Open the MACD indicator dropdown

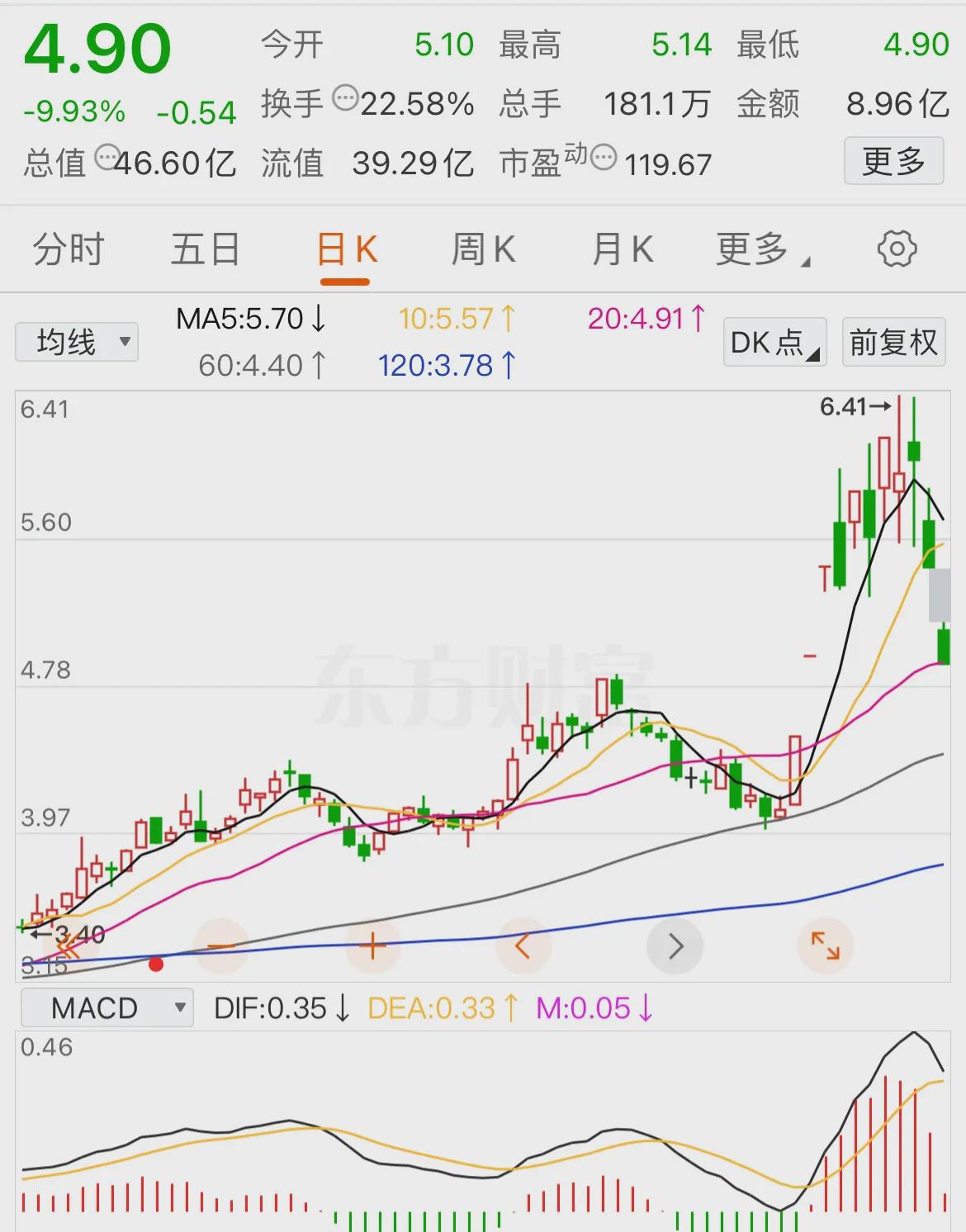(107, 1008)
